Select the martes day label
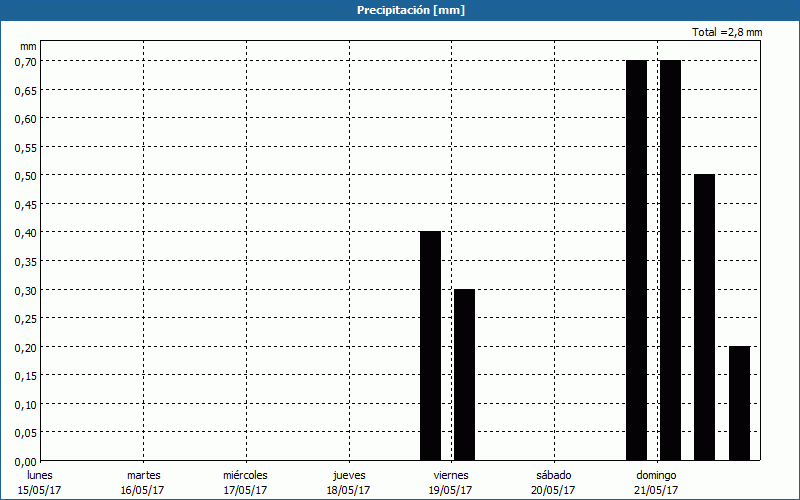Image resolution: width=800 pixels, height=500 pixels. 143,475
